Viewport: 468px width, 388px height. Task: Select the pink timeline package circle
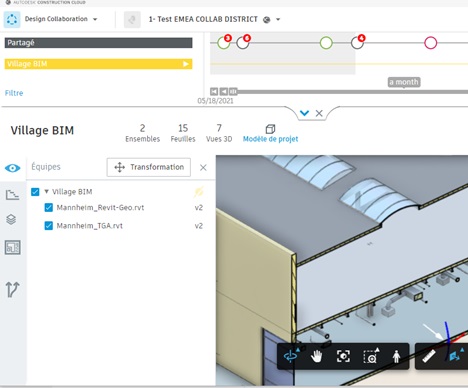coord(430,43)
